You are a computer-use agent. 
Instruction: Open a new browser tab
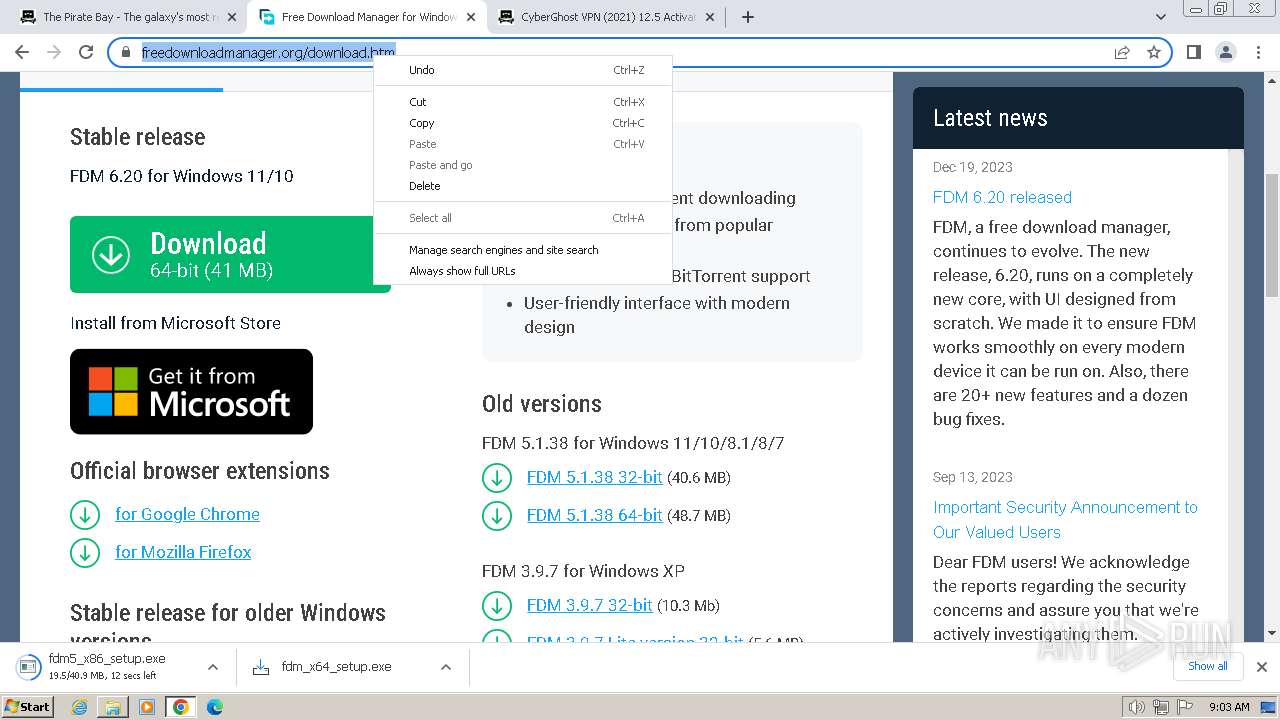tap(748, 17)
